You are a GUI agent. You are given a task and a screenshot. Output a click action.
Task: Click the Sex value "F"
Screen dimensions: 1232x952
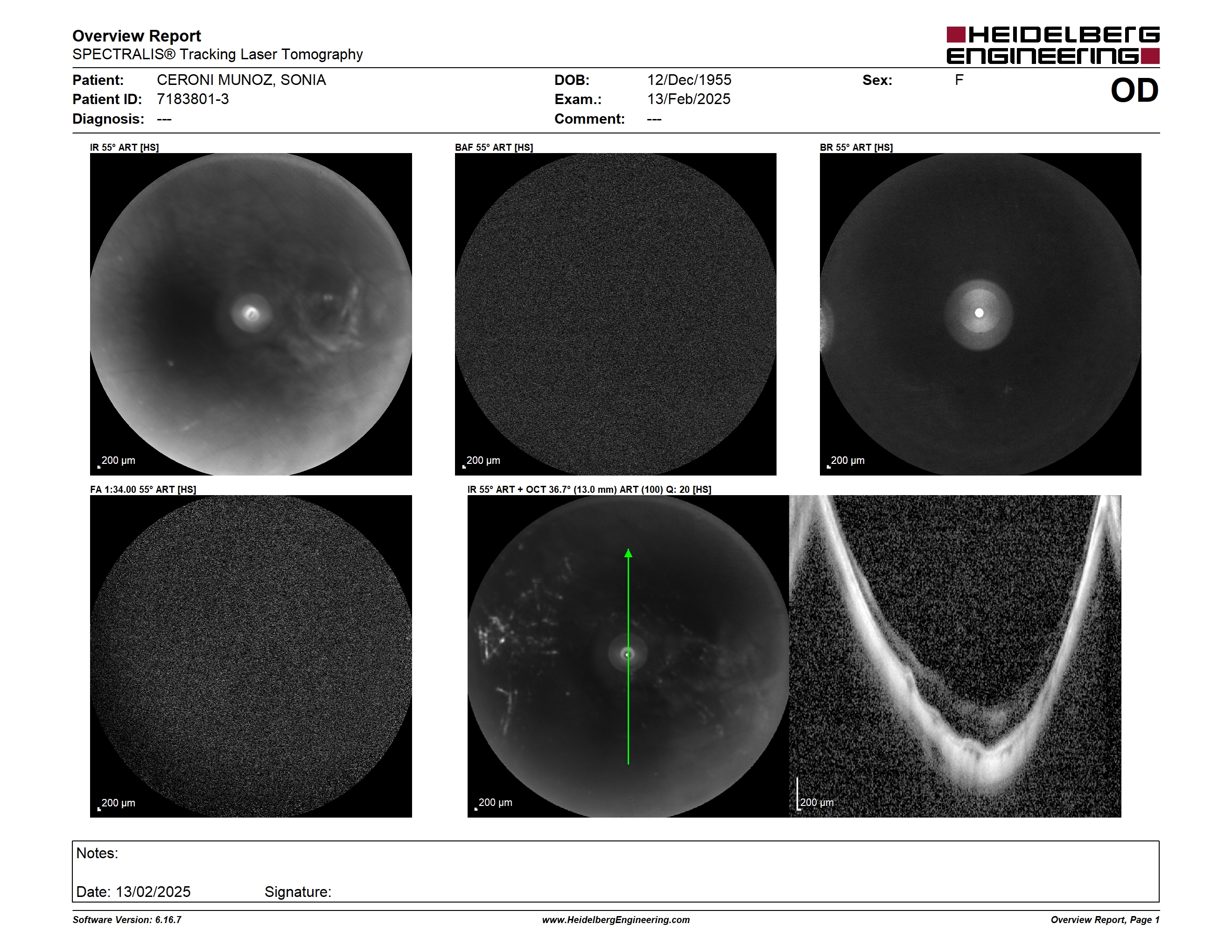(x=959, y=80)
